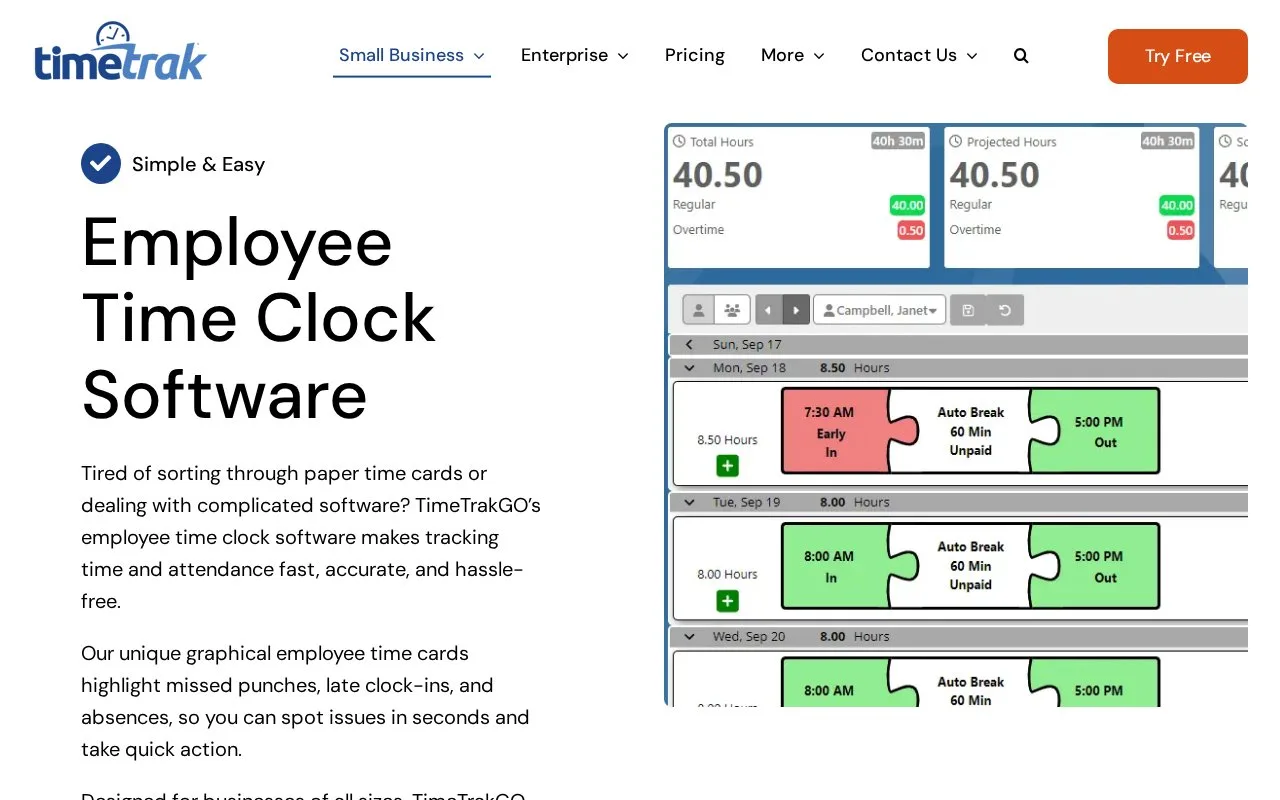Click Tuesday's Auto Break 60 Min piece
This screenshot has height=800, width=1280.
coord(970,566)
